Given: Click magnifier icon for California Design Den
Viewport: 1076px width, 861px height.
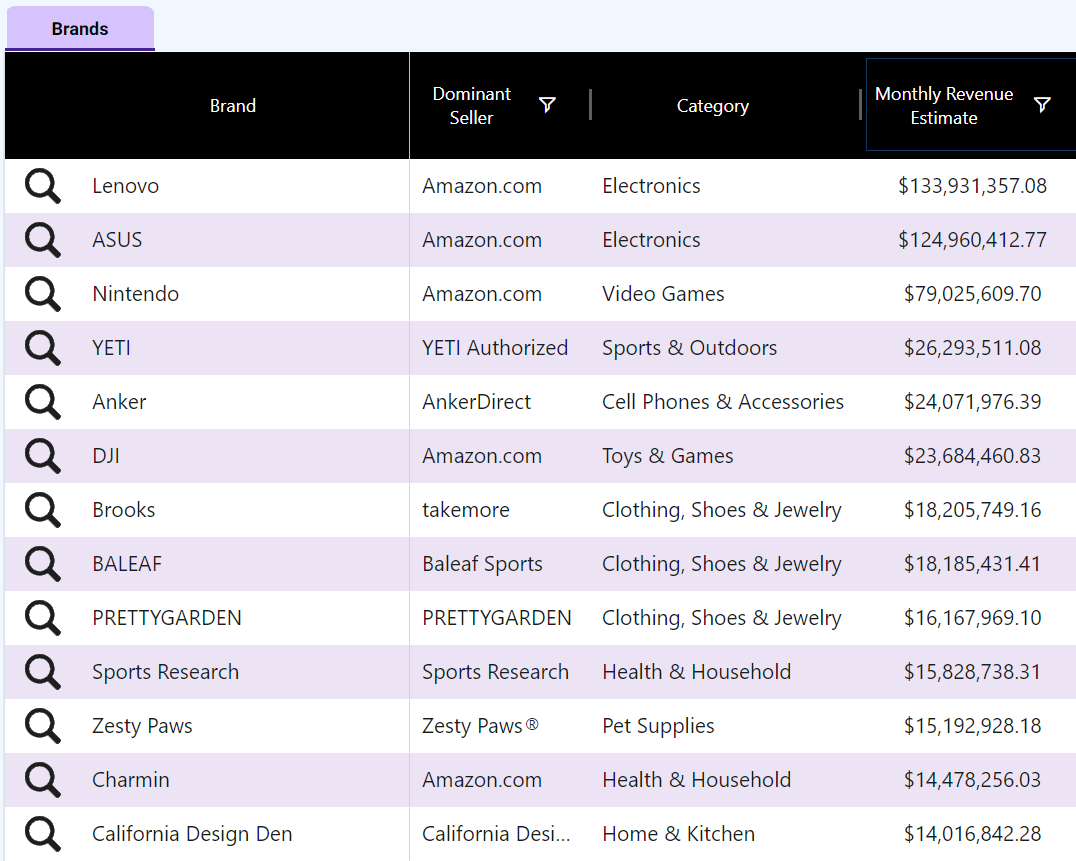Looking at the screenshot, I should (x=43, y=834).
